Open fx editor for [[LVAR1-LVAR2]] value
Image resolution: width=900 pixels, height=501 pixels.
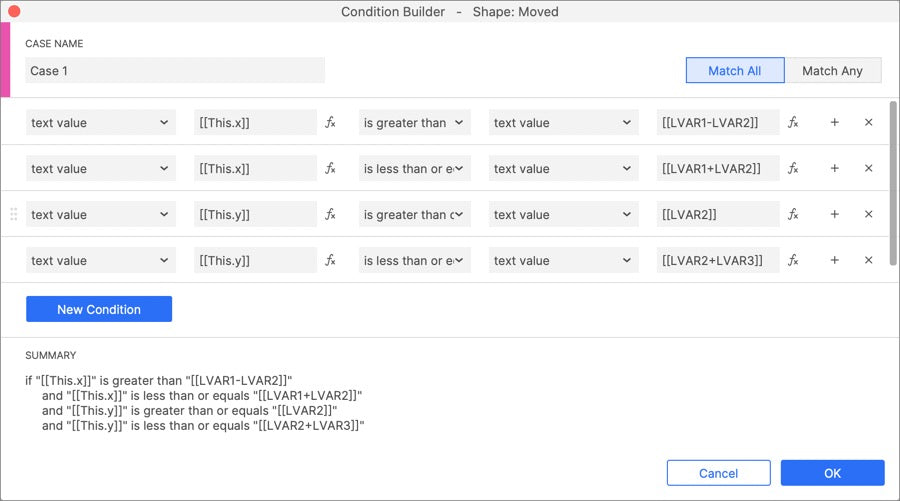(793, 123)
